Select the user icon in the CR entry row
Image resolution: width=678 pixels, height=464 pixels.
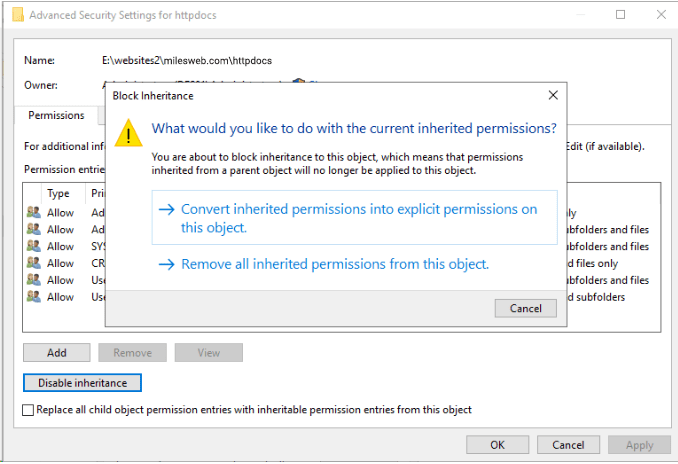tap(34, 263)
